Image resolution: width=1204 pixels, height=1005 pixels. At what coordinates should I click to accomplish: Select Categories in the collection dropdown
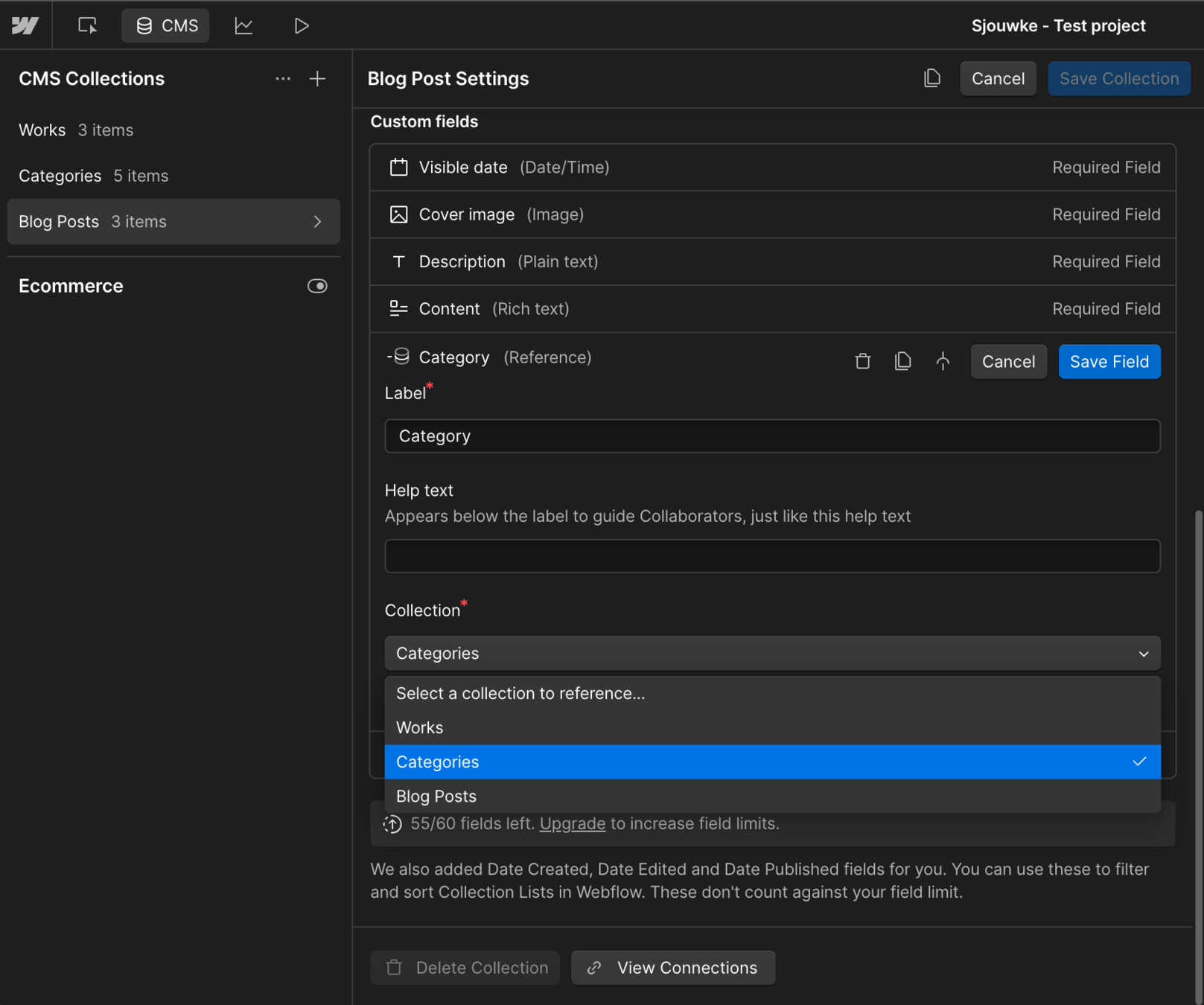773,762
